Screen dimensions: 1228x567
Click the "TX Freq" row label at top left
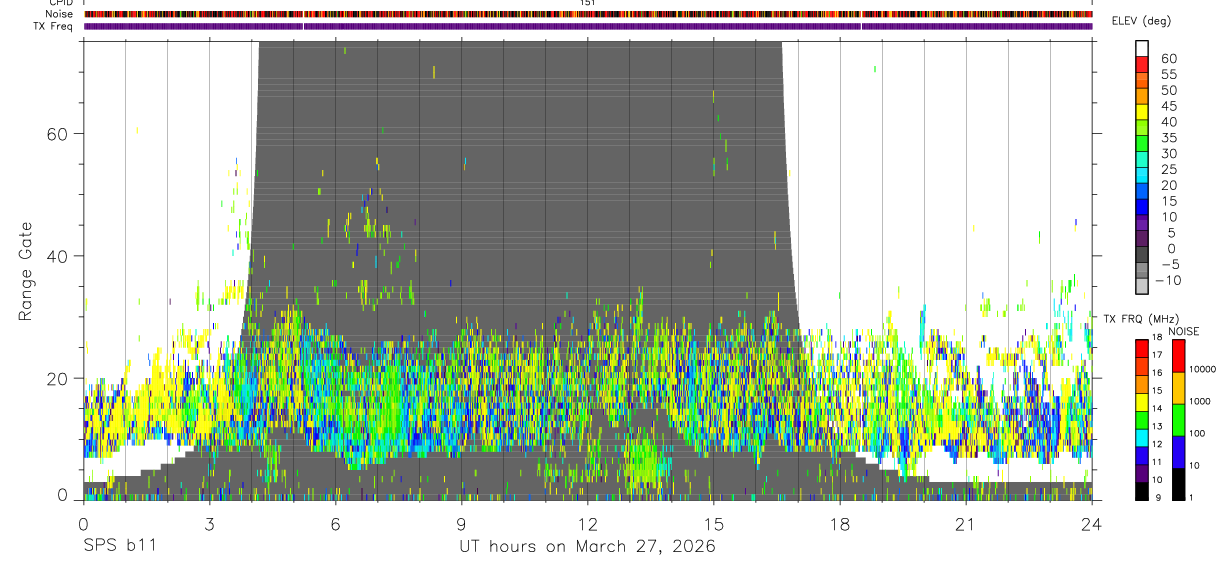(x=54, y=26)
